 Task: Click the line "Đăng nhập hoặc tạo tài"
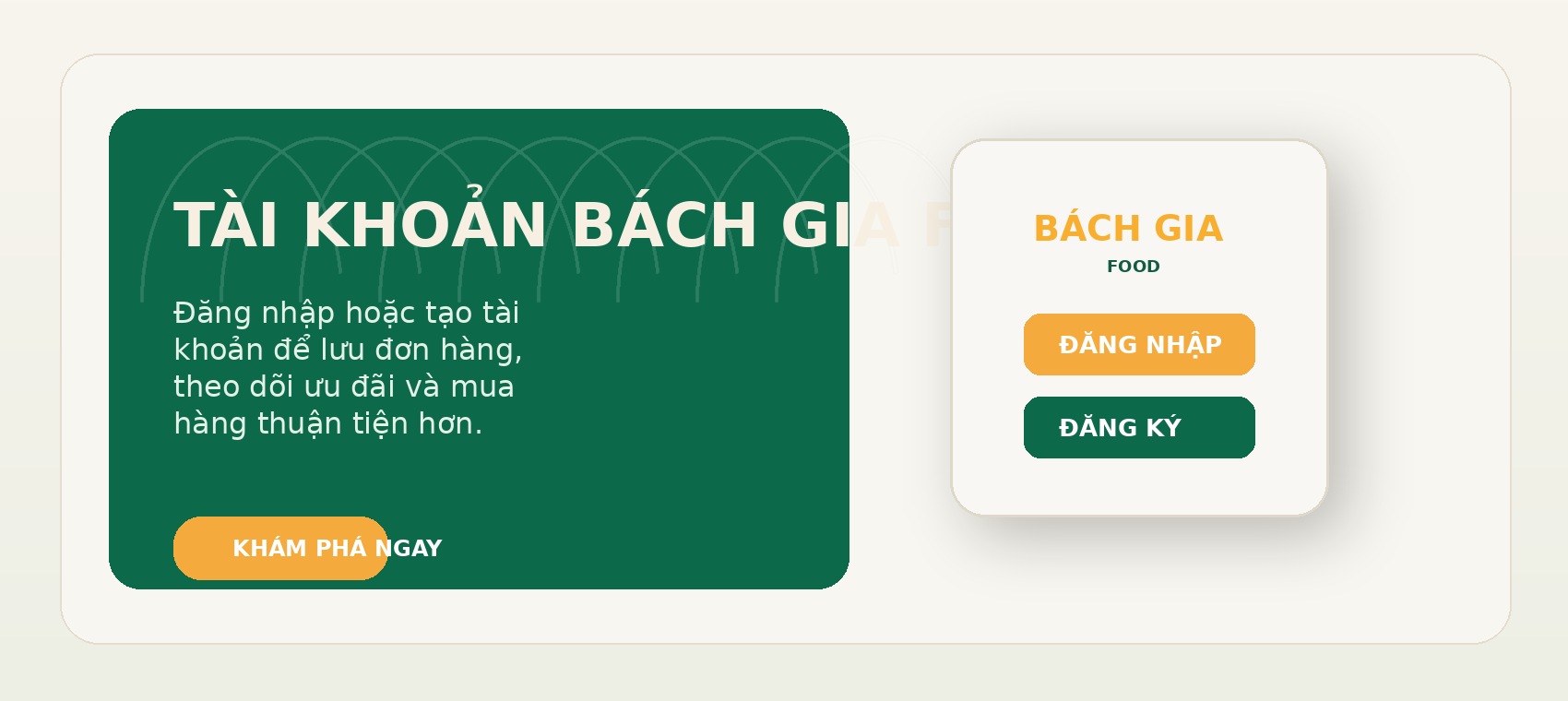tap(346, 313)
